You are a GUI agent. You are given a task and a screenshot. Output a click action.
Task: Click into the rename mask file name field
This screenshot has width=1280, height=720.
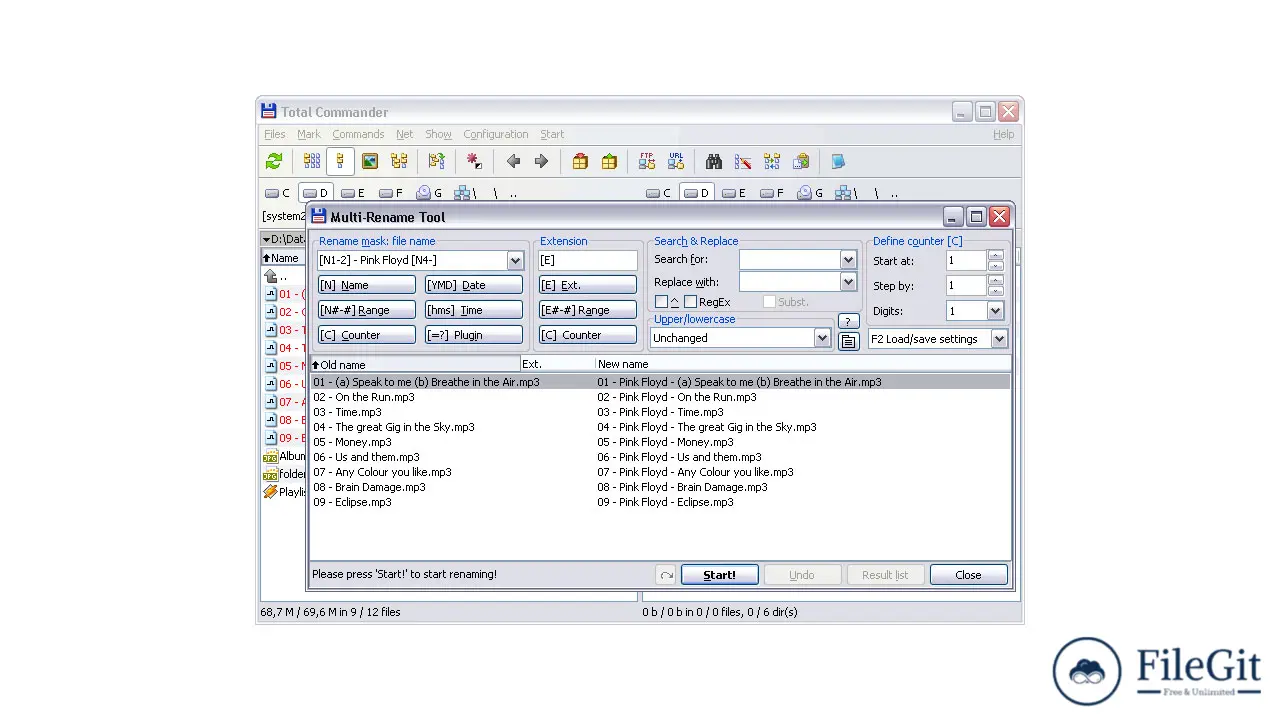click(x=412, y=261)
